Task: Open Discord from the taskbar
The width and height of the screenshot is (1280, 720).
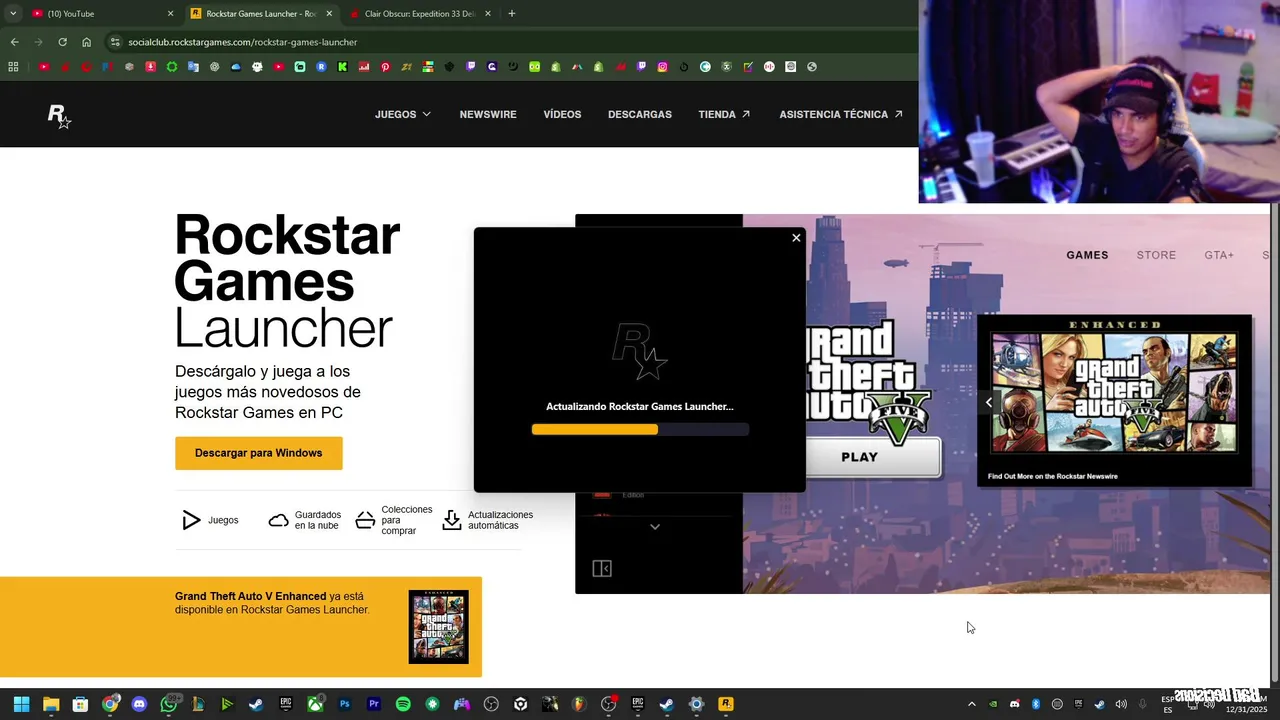Action: tap(139, 704)
